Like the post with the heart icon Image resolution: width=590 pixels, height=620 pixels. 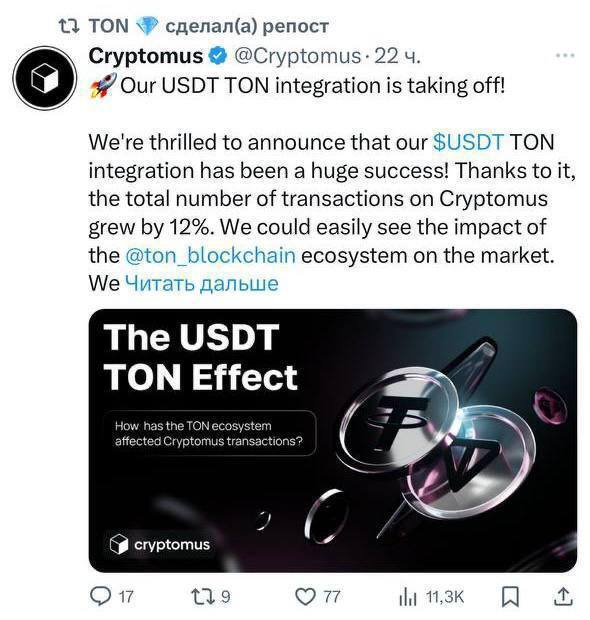pyautogui.click(x=306, y=597)
